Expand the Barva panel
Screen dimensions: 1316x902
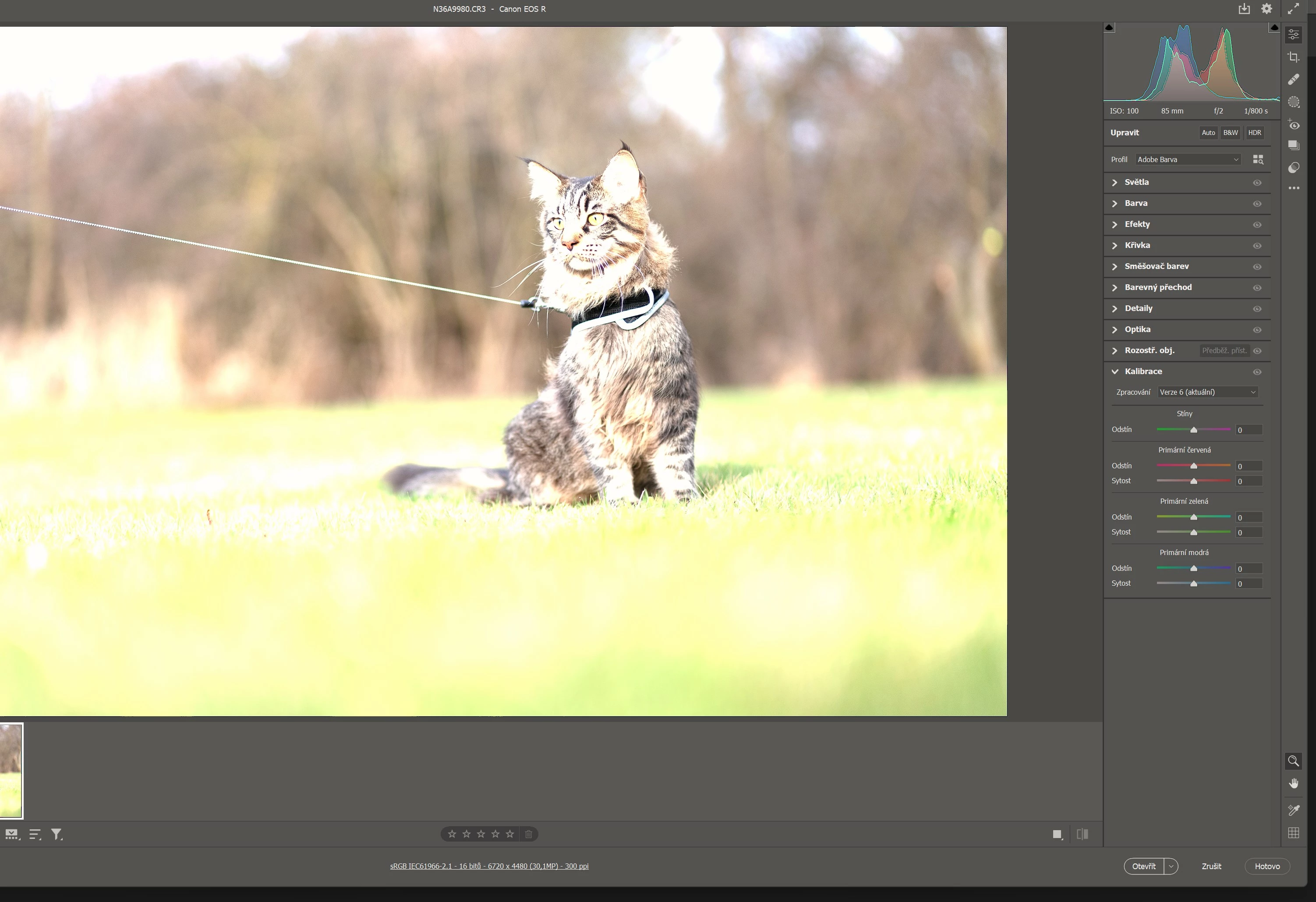(1136, 203)
